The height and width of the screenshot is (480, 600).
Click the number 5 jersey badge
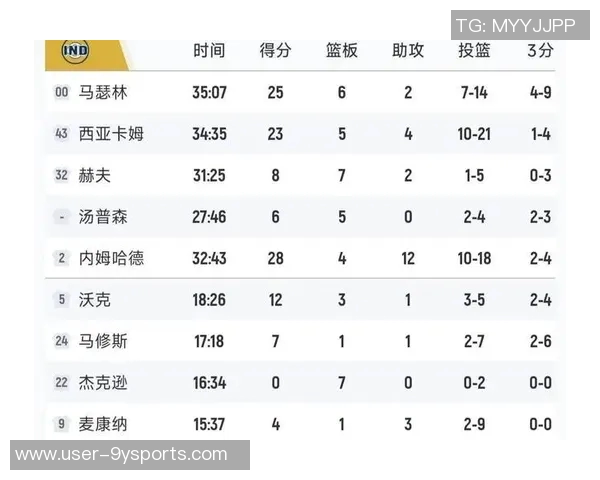click(62, 299)
